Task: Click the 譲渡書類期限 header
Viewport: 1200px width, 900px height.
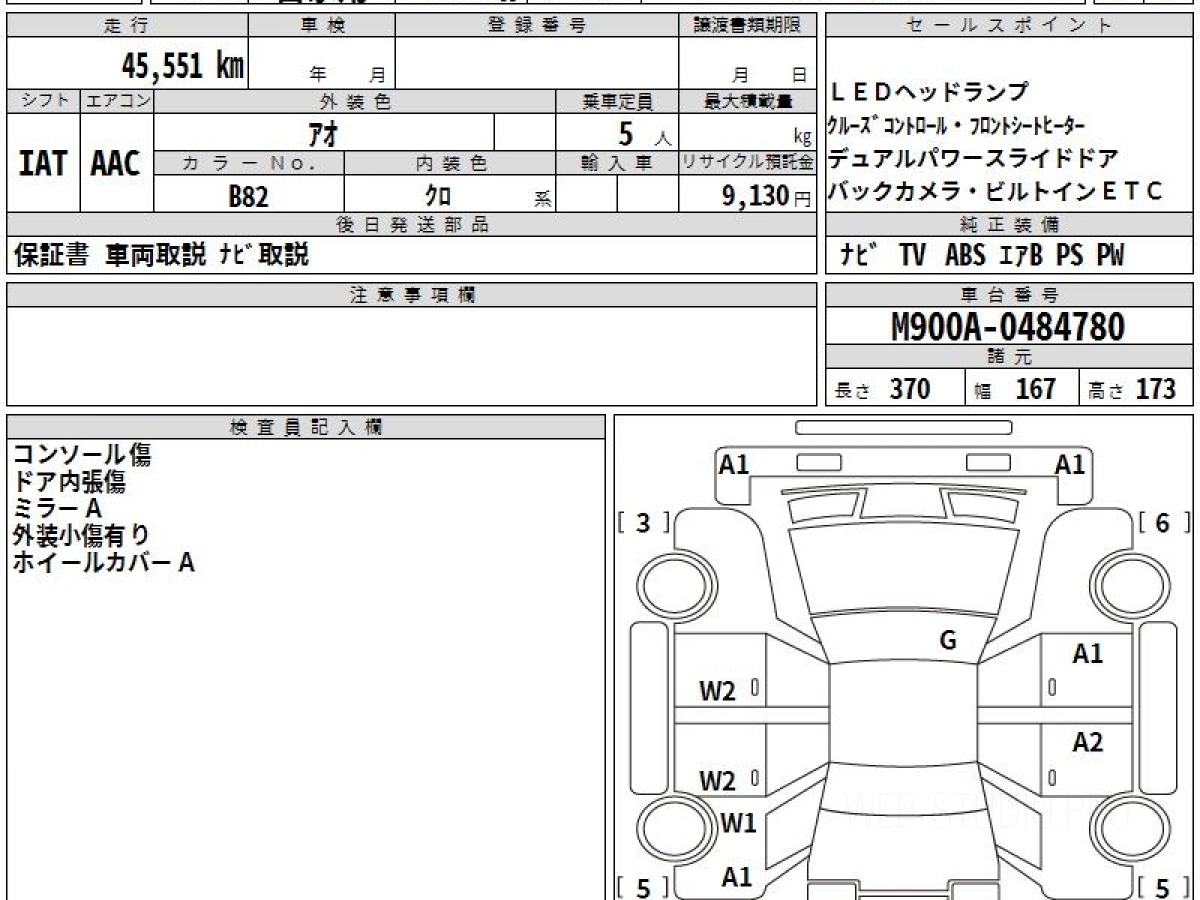Action: point(747,26)
